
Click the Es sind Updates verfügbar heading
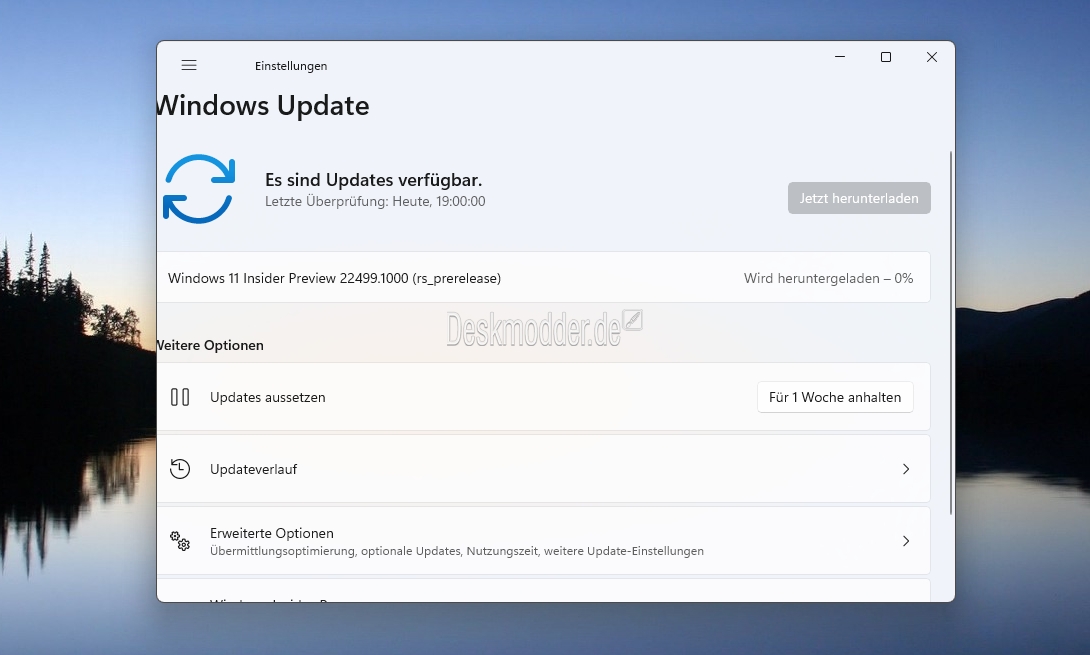(373, 180)
